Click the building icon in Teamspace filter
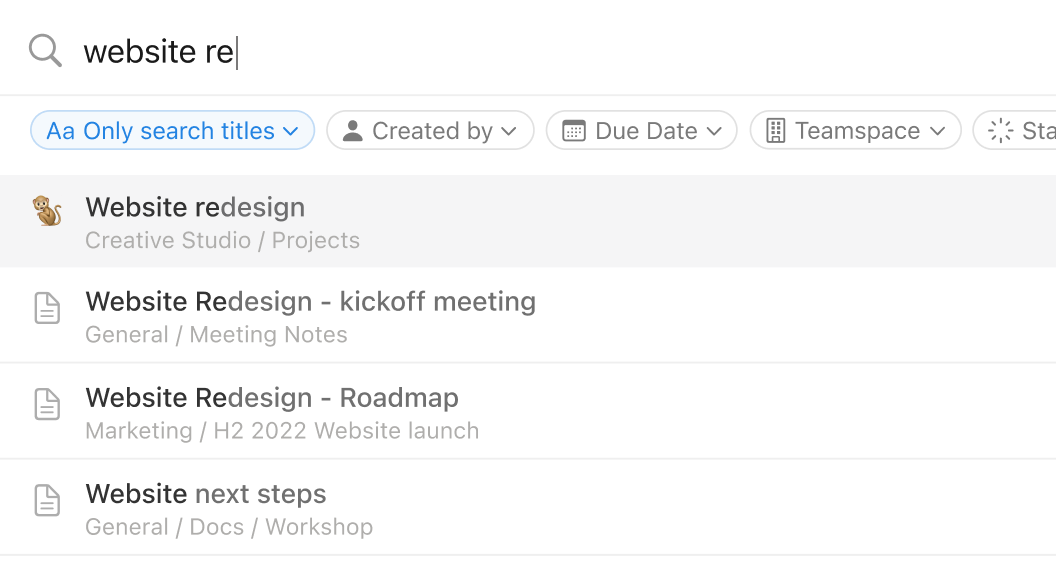The width and height of the screenshot is (1056, 584). 776,131
